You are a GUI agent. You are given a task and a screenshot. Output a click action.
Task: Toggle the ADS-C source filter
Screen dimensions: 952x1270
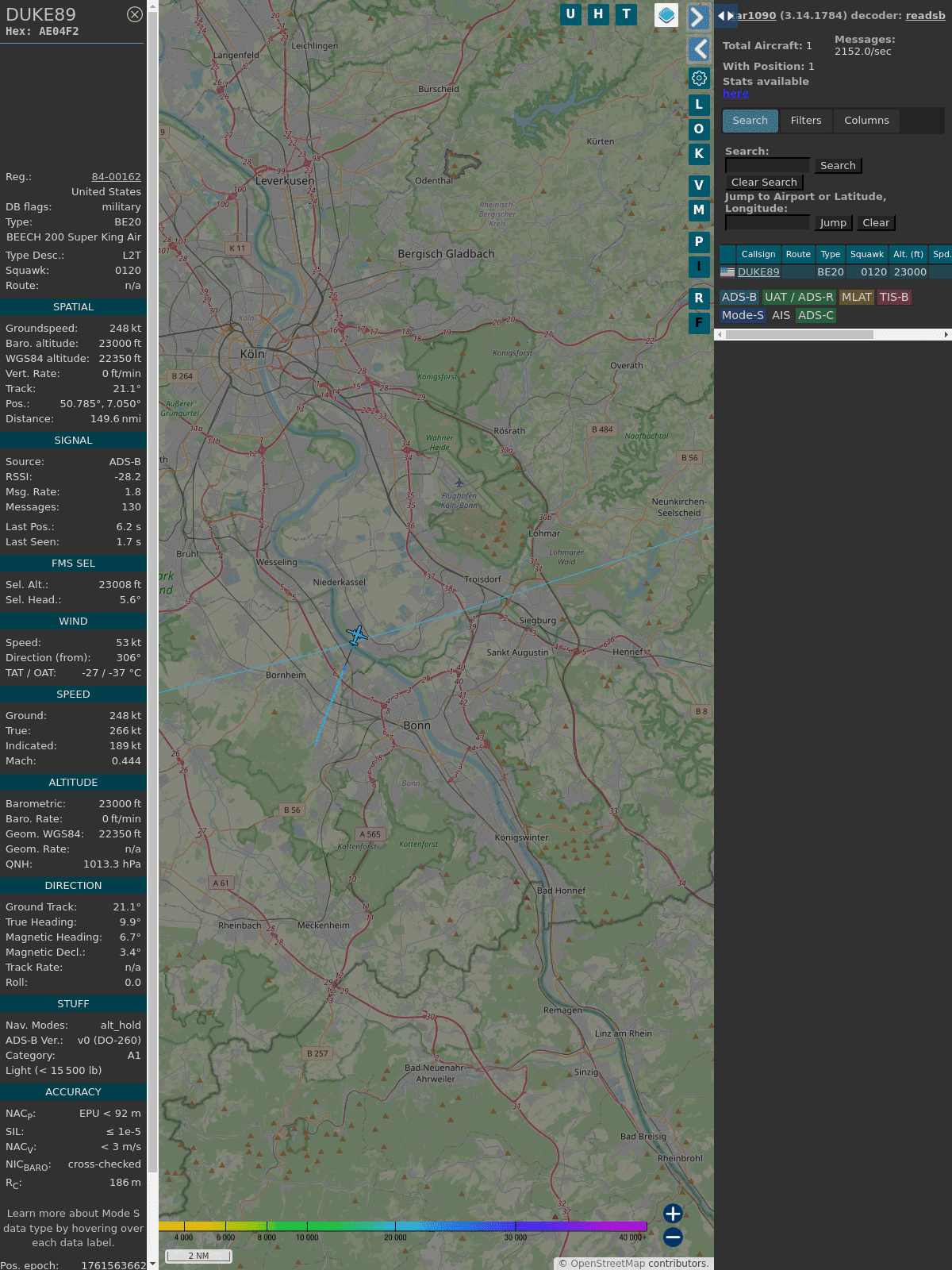point(816,315)
